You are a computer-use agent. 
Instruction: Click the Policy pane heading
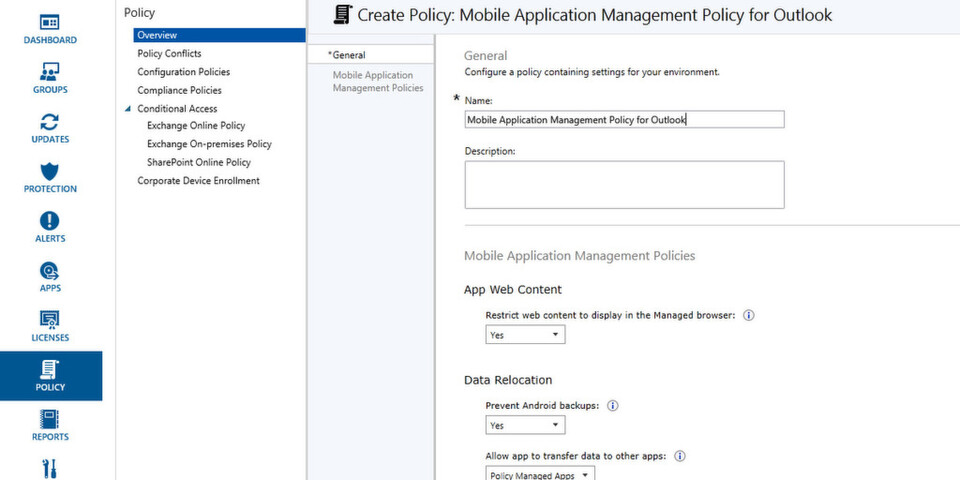[139, 12]
